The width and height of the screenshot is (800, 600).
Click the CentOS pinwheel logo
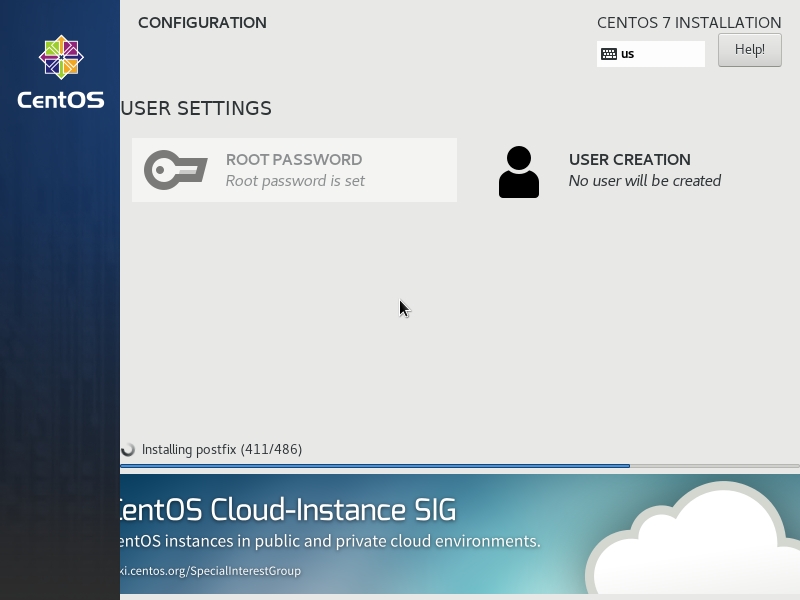[x=61, y=58]
